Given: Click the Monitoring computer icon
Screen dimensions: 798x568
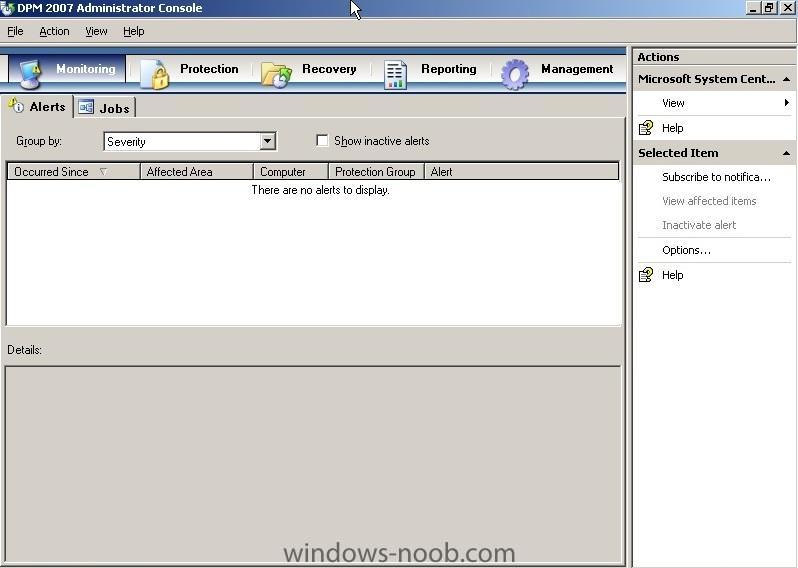Looking at the screenshot, I should click(31, 74).
